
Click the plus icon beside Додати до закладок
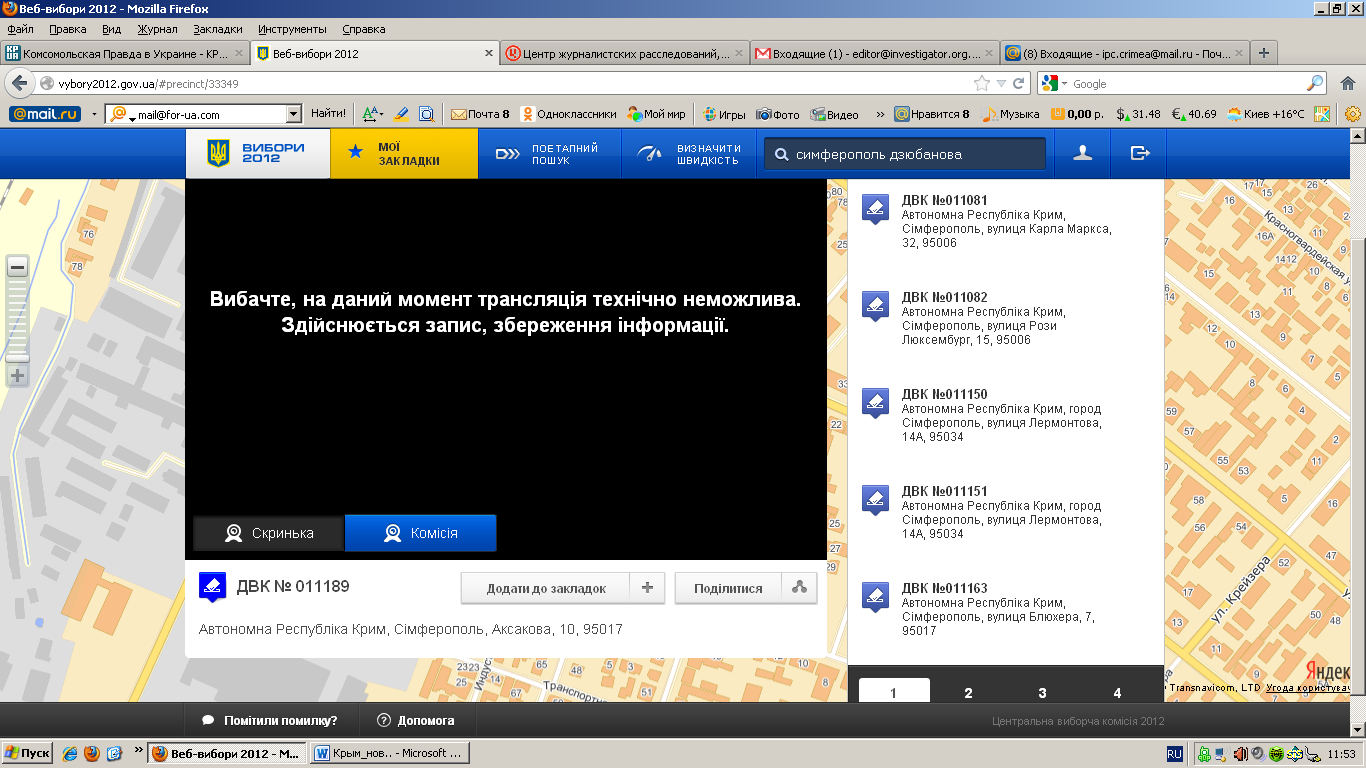[647, 588]
